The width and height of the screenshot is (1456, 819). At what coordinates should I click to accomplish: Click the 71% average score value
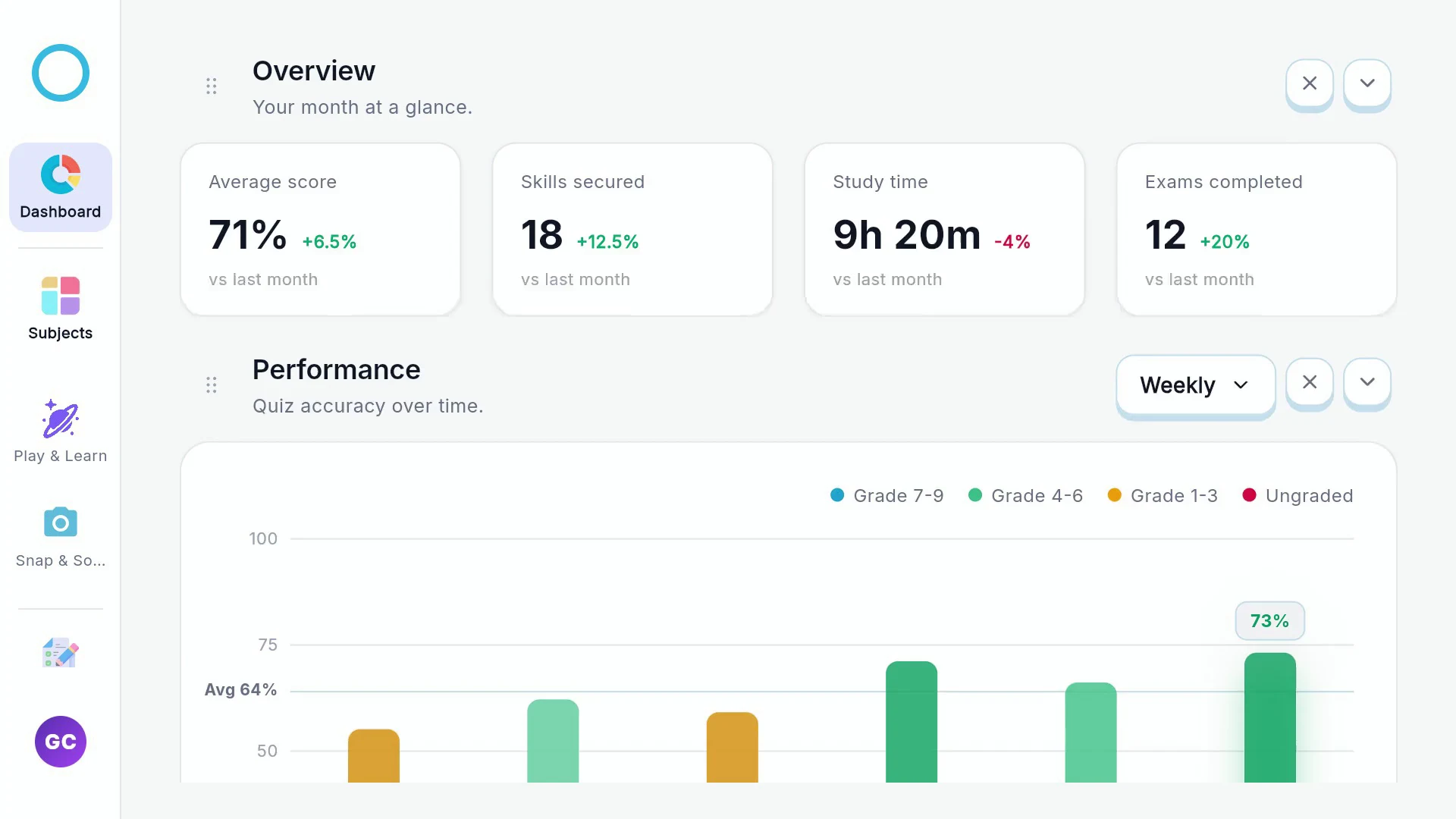coord(248,235)
